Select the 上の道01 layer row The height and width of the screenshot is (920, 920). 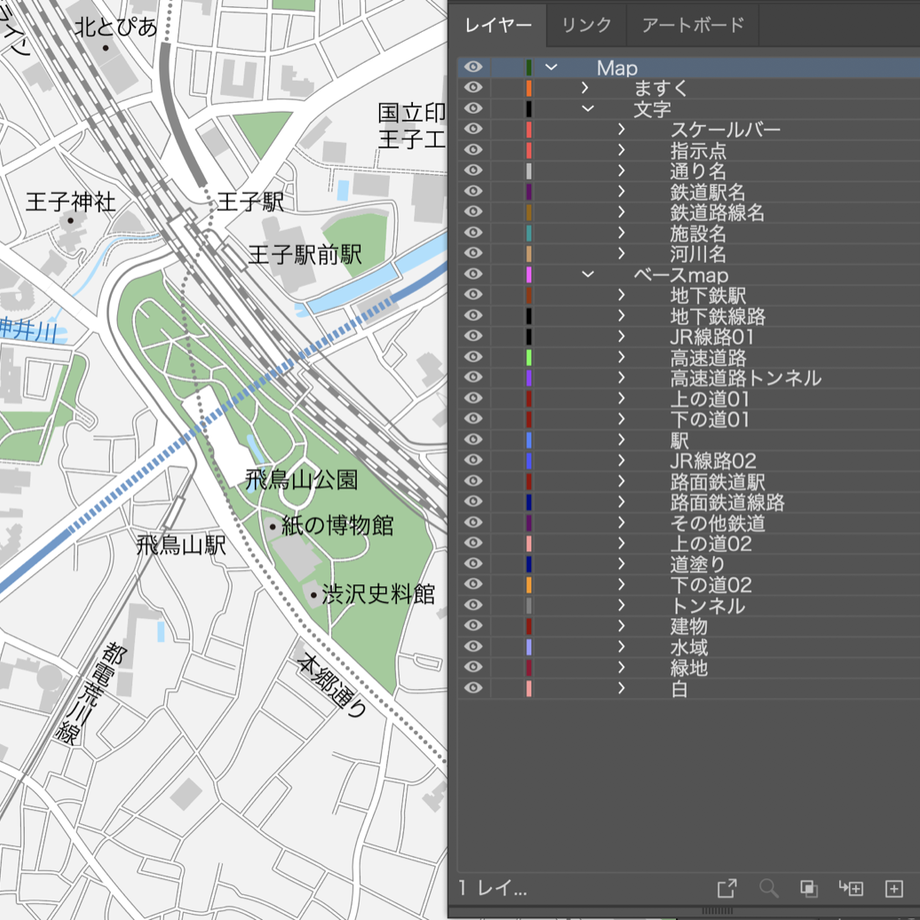[x=688, y=398]
